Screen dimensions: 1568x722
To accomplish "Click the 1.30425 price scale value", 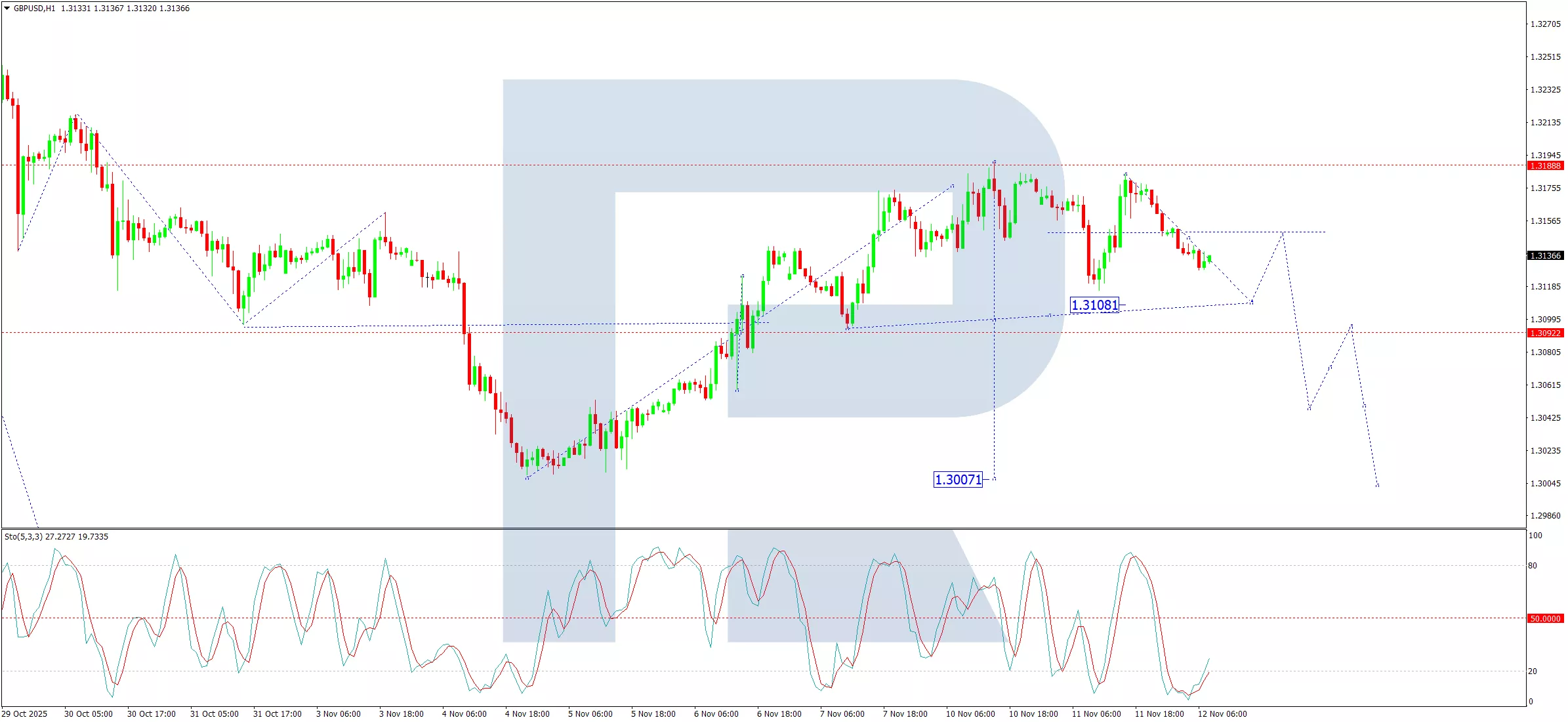I will click(x=1545, y=418).
